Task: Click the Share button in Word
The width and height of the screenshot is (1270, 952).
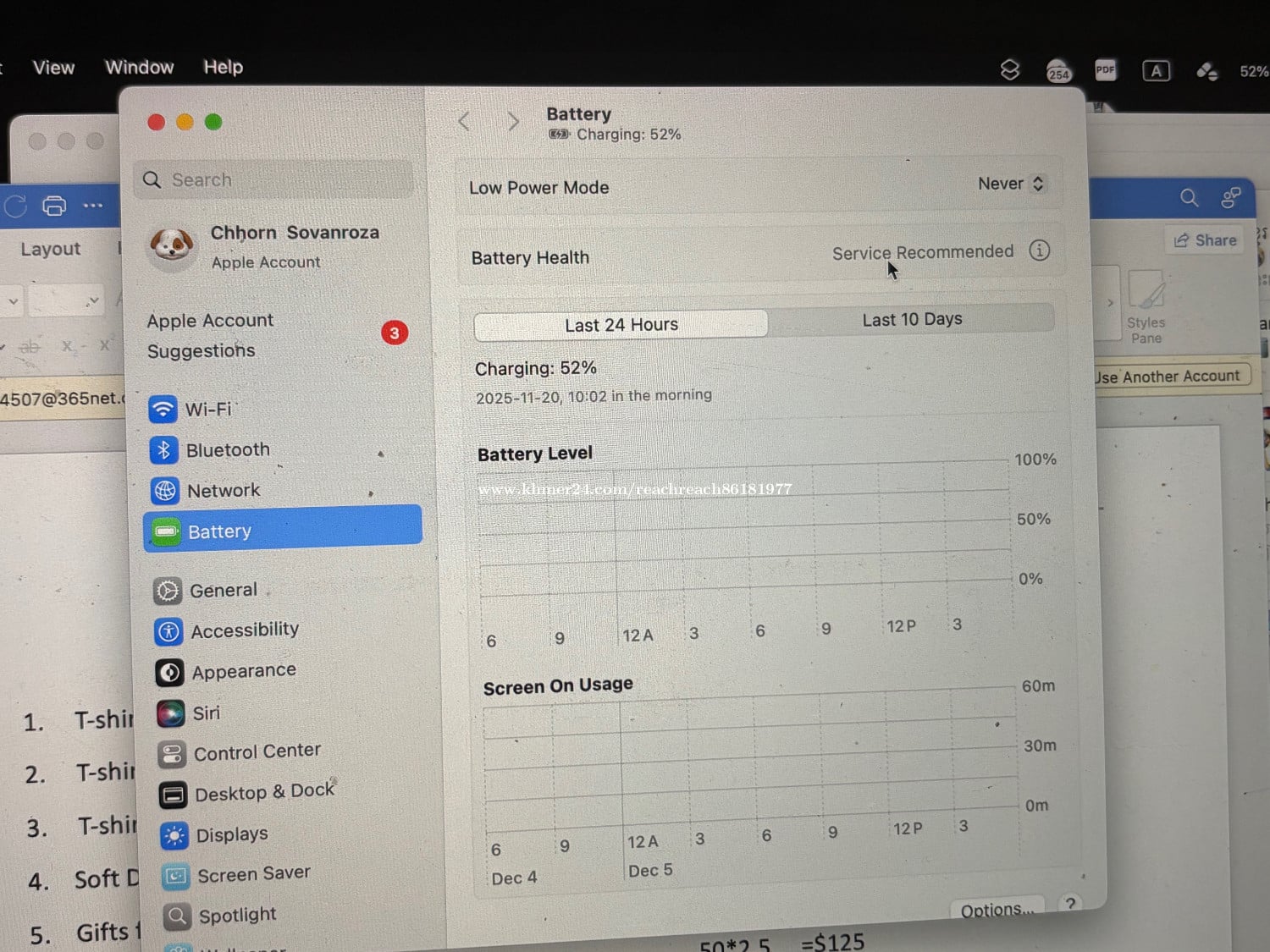Action: pyautogui.click(x=1205, y=240)
